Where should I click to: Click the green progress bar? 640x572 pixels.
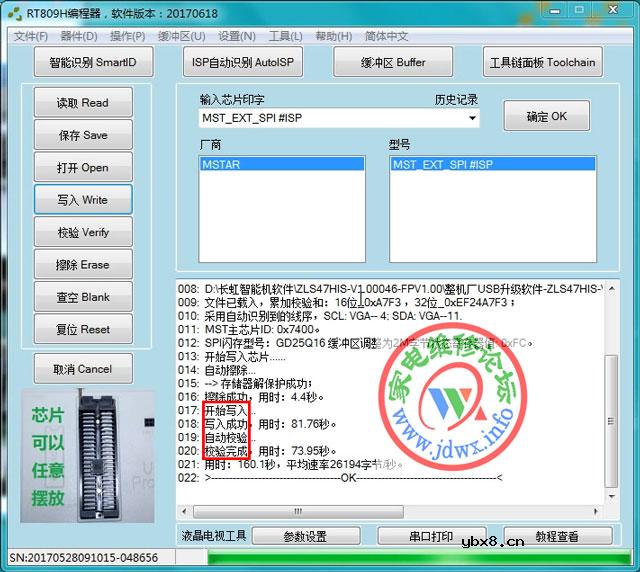pos(420,558)
